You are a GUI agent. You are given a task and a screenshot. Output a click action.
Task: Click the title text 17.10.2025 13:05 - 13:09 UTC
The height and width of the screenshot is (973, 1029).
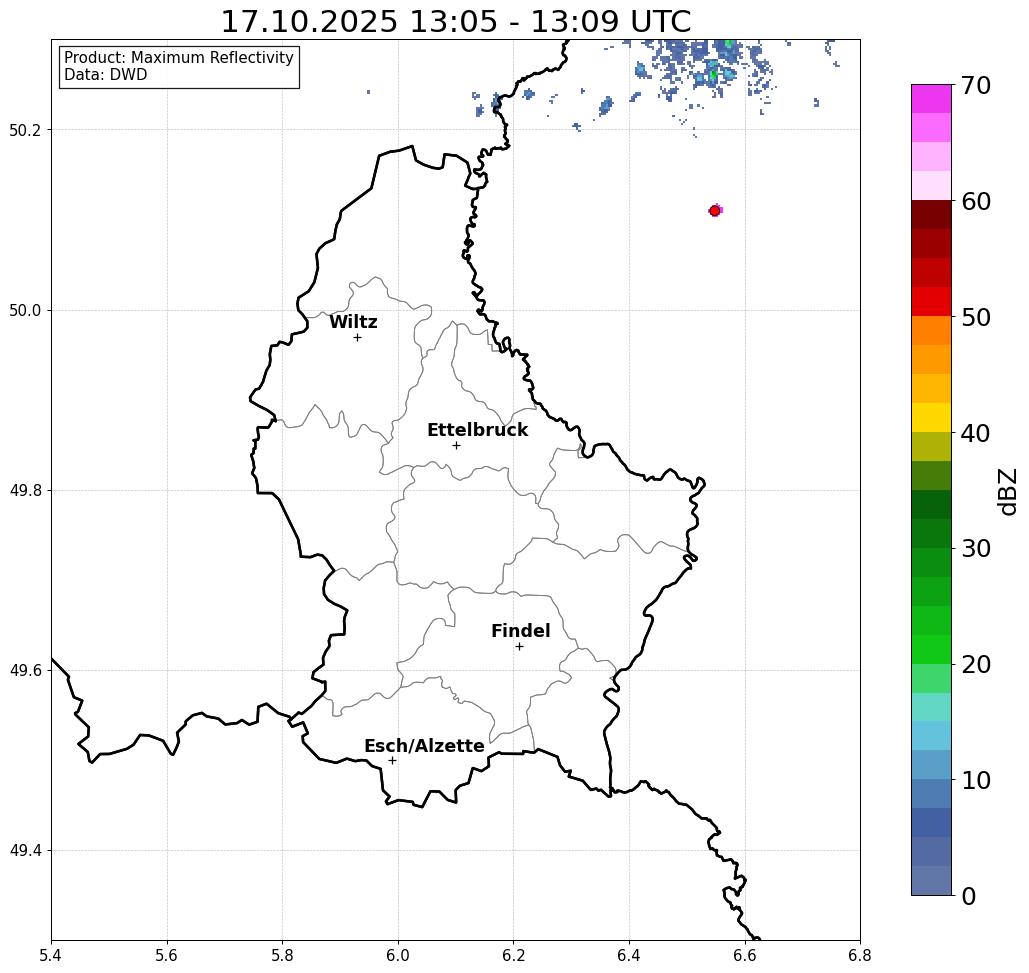(455, 22)
